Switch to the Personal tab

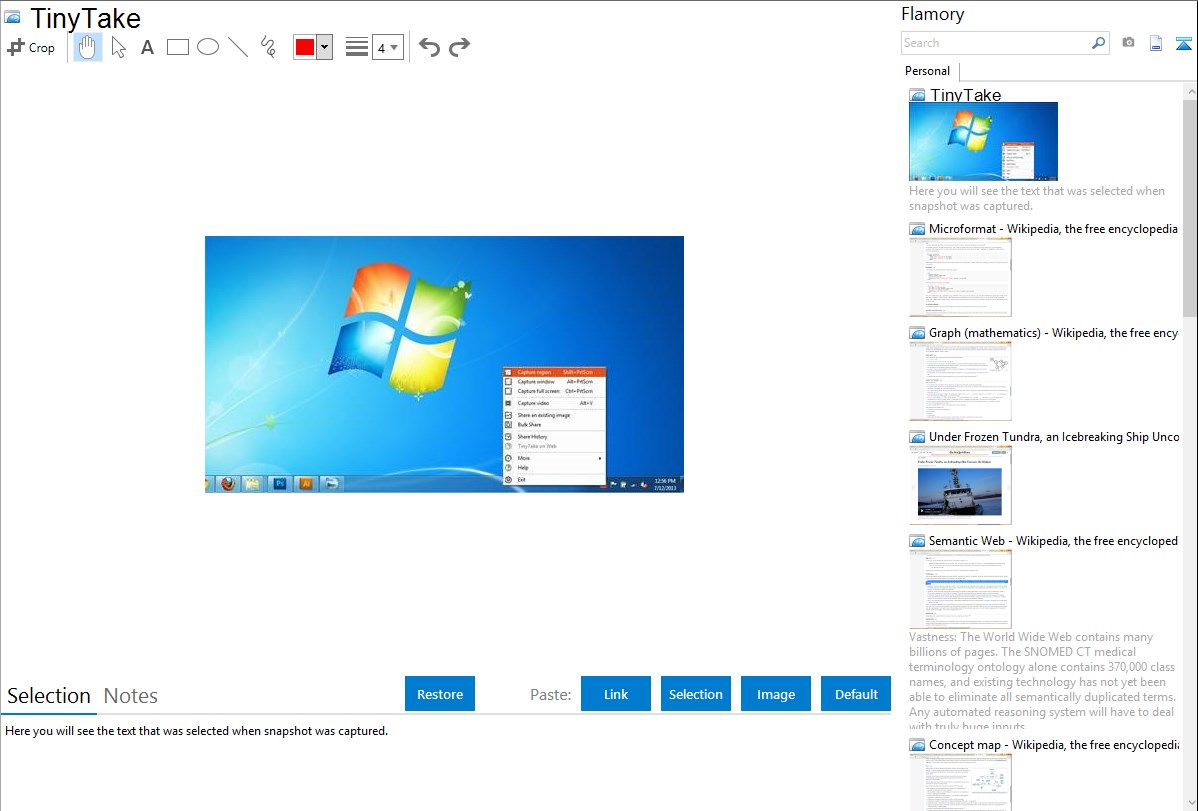[928, 71]
